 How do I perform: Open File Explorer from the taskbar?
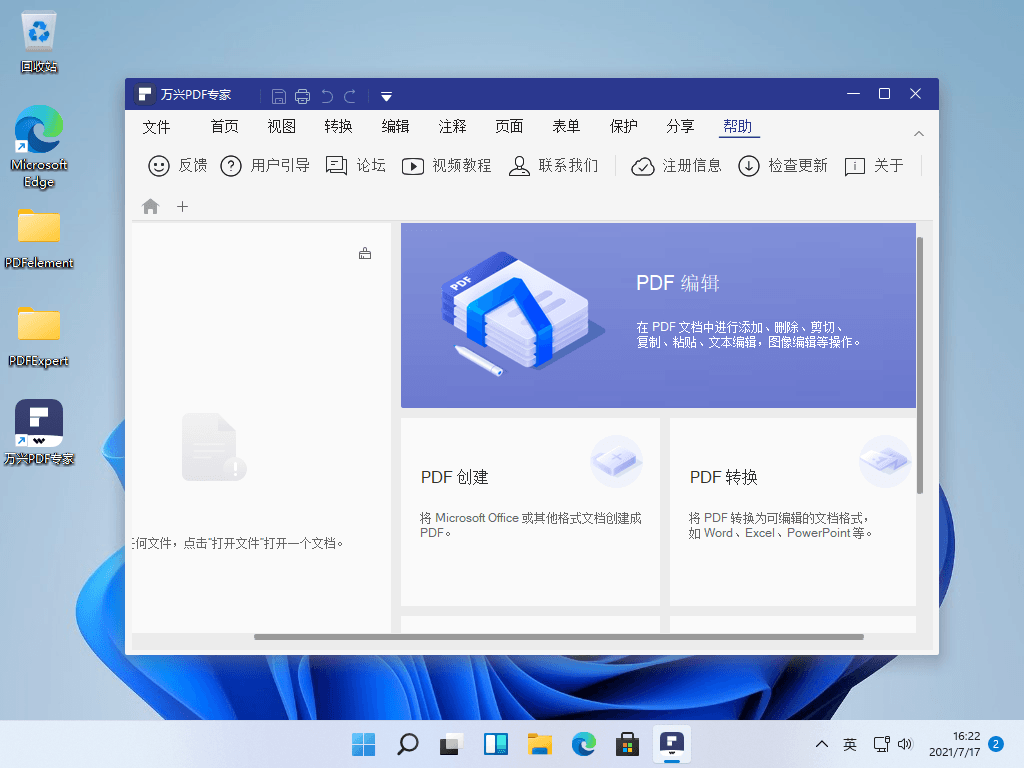point(539,744)
